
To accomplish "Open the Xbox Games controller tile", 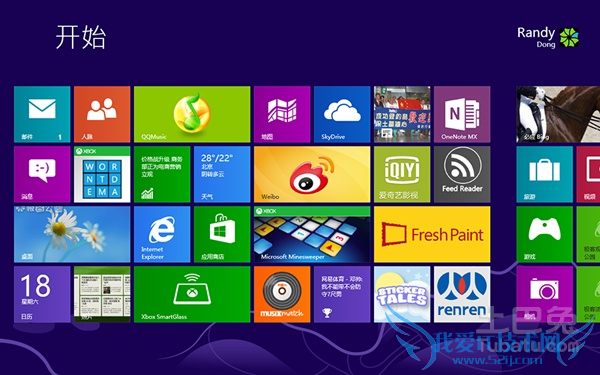I will point(545,234).
